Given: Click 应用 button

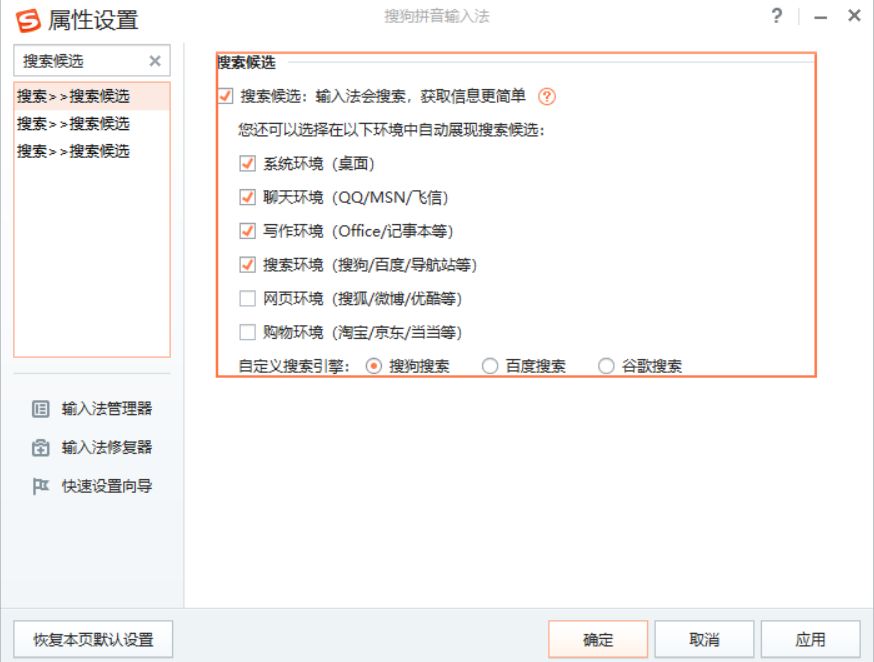Looking at the screenshot, I should click(x=810, y=639).
